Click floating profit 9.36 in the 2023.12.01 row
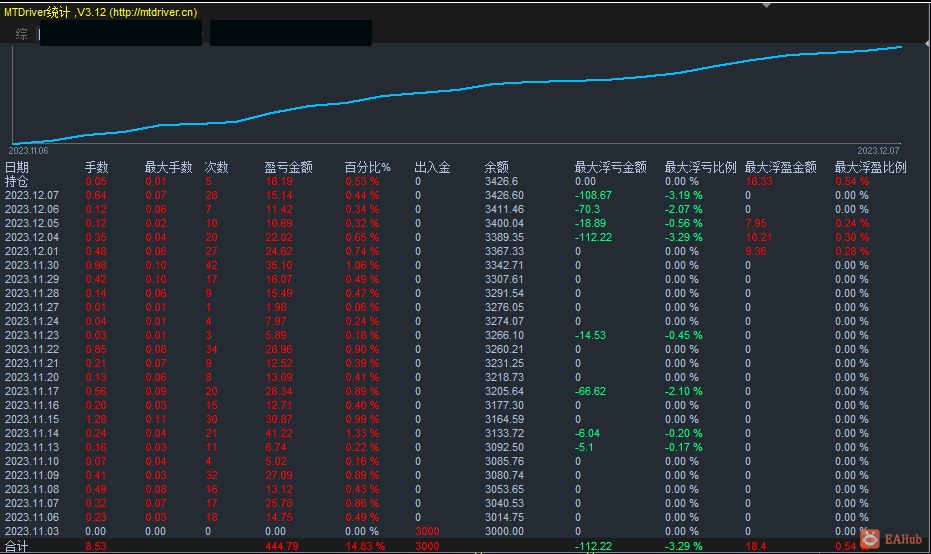 [756, 251]
